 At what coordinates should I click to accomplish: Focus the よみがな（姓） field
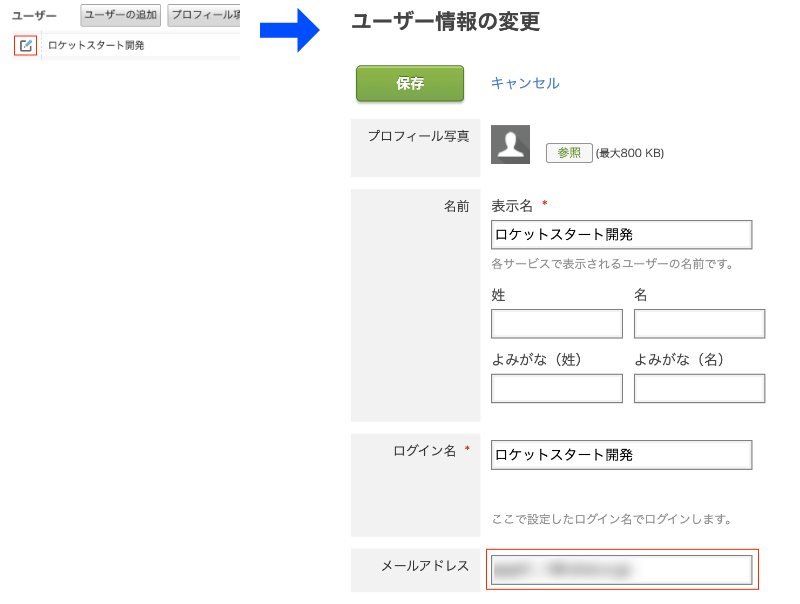(556, 389)
